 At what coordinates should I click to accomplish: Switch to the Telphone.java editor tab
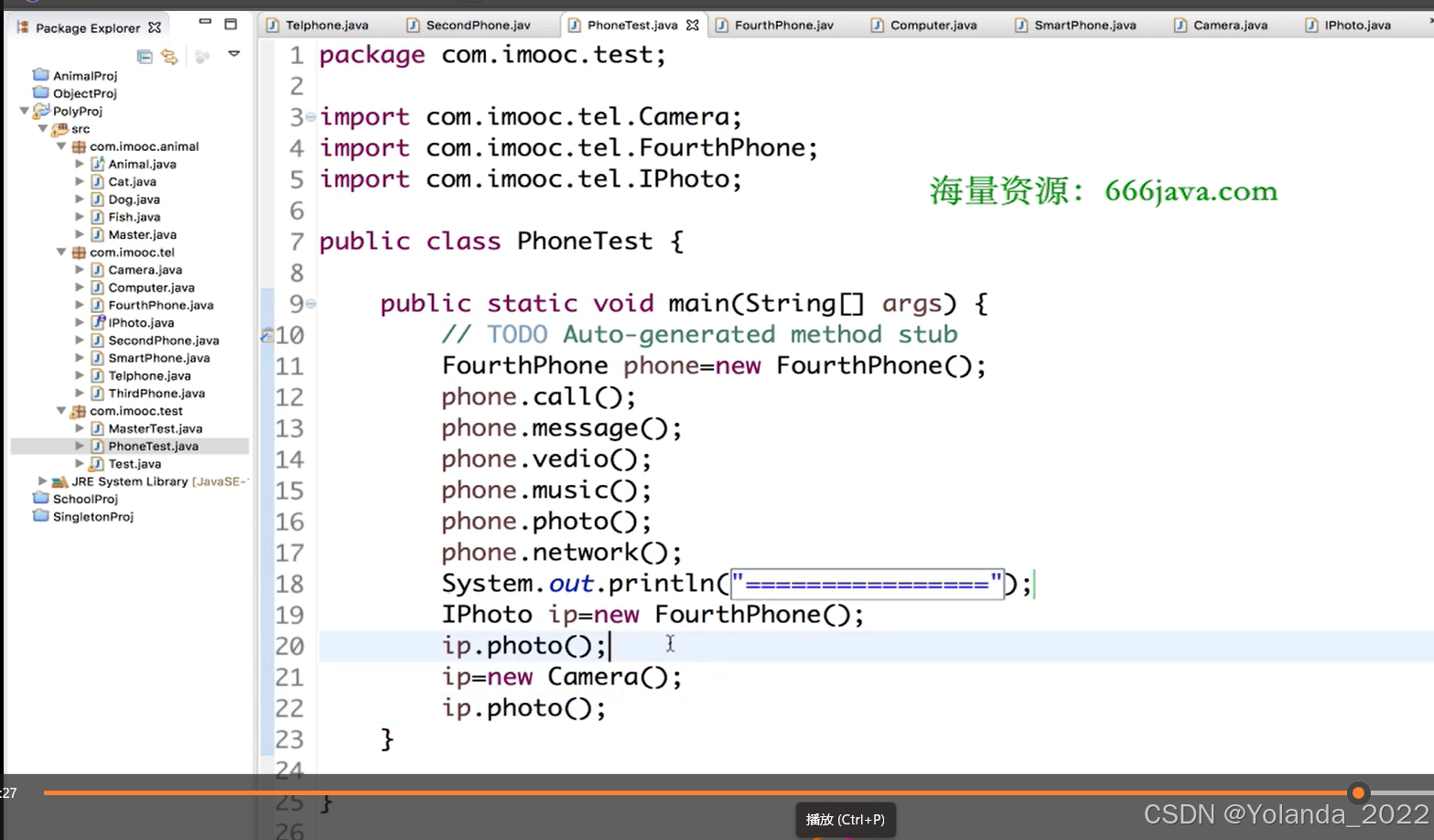coord(327,25)
